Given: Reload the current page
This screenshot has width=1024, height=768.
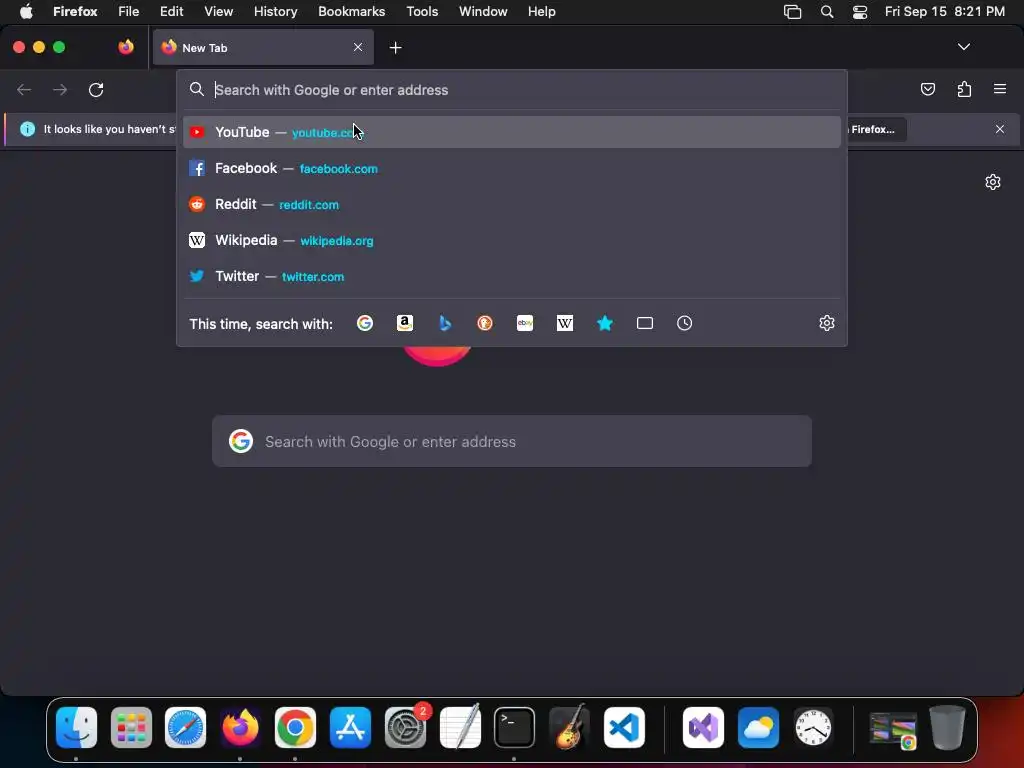Looking at the screenshot, I should [96, 89].
